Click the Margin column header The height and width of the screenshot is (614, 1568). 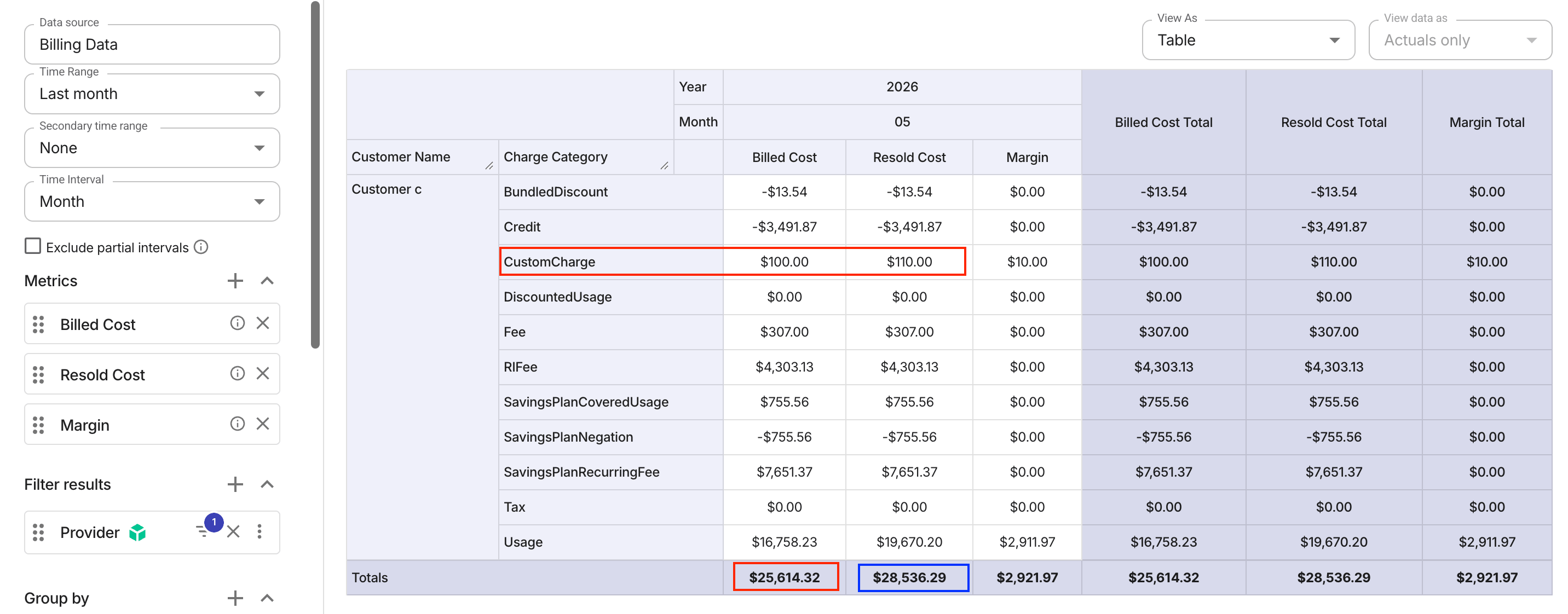(x=1027, y=158)
